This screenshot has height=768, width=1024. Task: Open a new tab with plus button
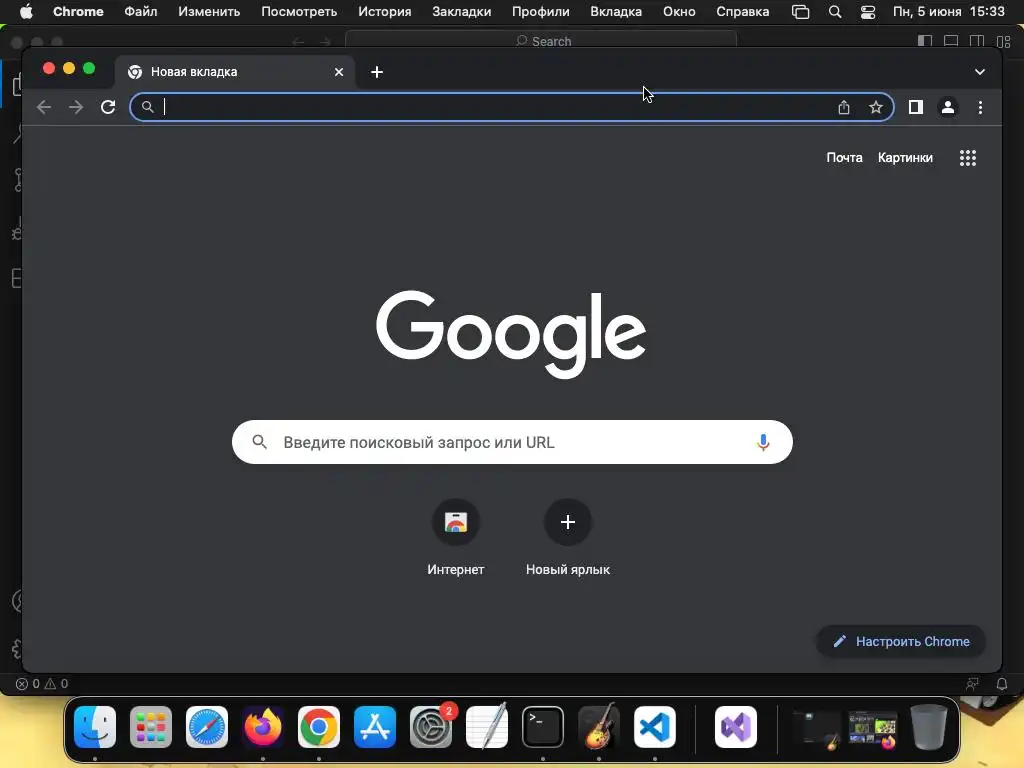377,72
